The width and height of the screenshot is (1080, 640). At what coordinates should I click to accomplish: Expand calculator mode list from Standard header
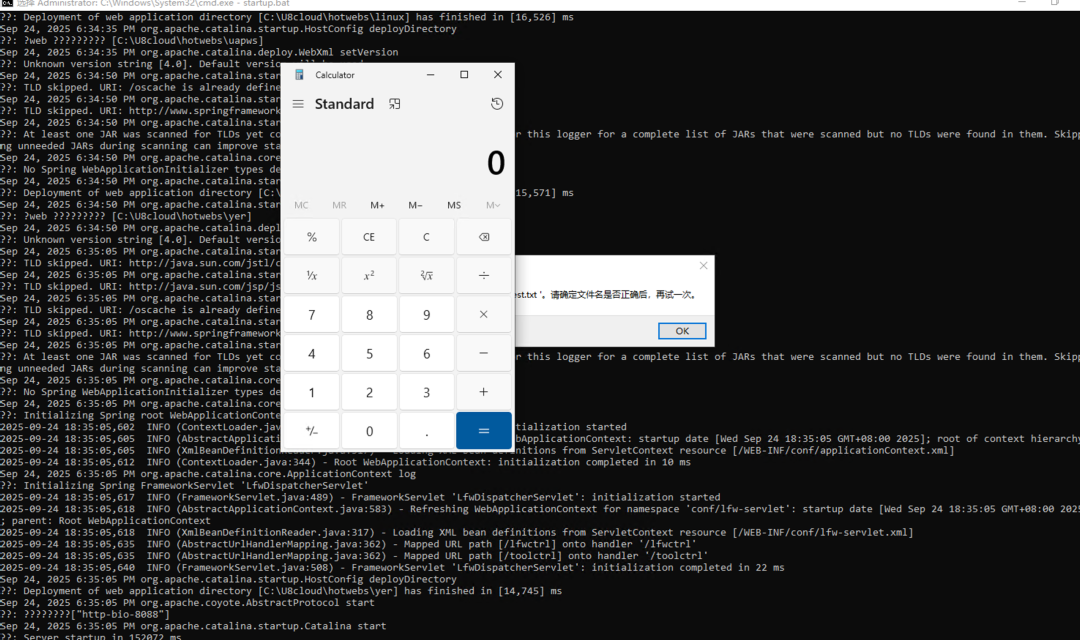pos(344,103)
